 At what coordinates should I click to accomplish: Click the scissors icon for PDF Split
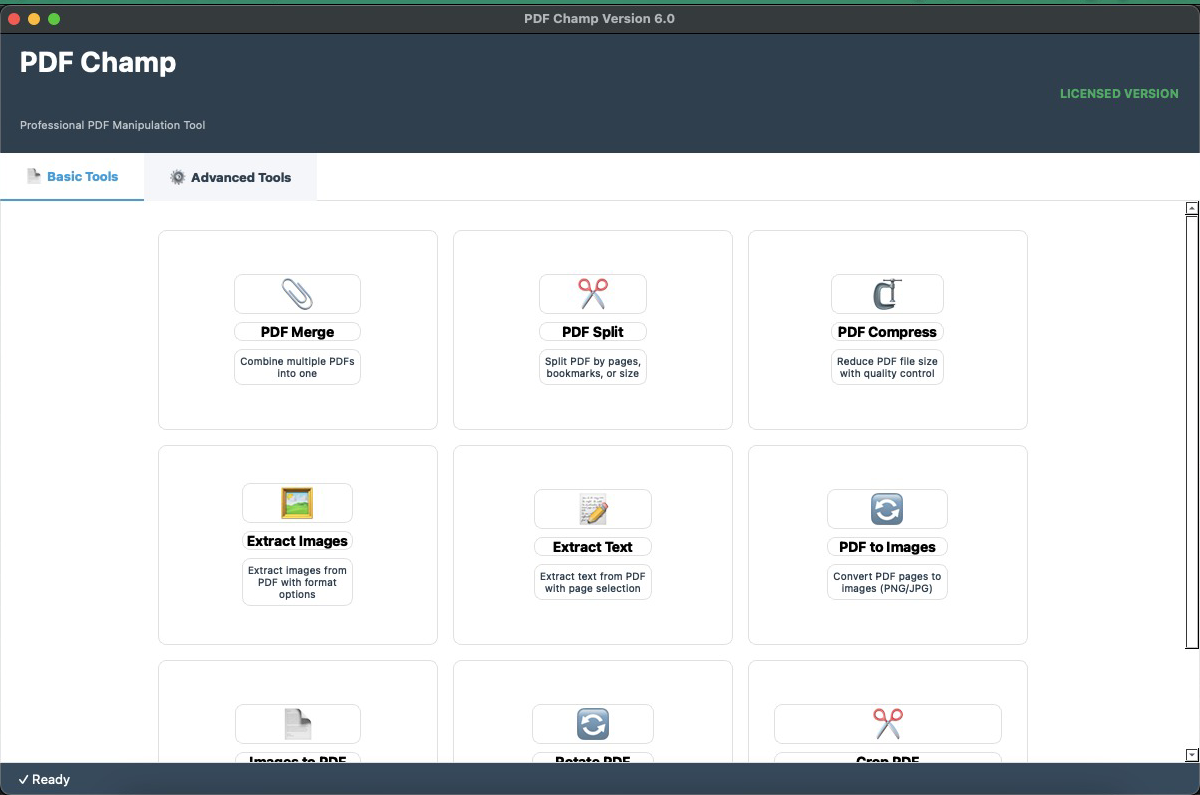point(592,293)
